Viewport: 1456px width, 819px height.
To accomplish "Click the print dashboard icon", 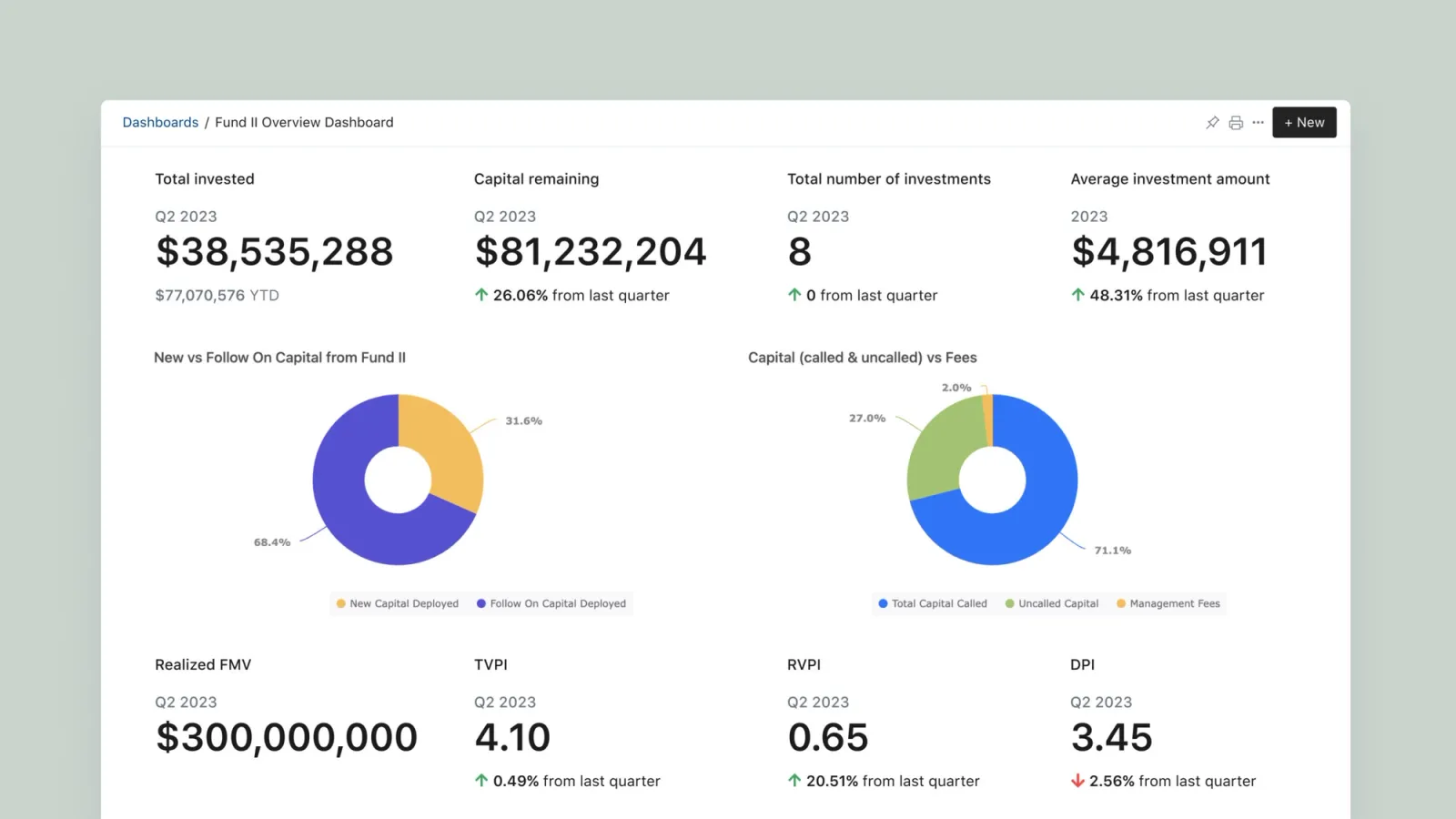I will tap(1236, 123).
